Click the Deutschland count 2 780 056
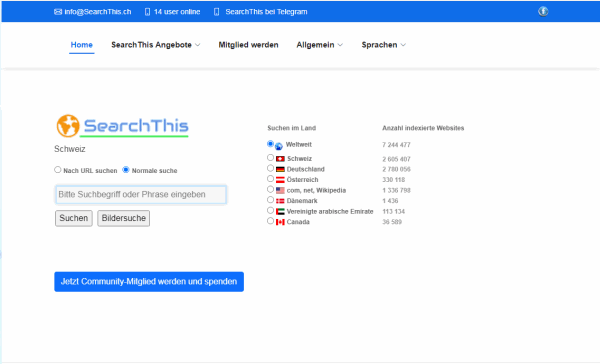Image resolution: width=600 pixels, height=364 pixels. pos(396,169)
